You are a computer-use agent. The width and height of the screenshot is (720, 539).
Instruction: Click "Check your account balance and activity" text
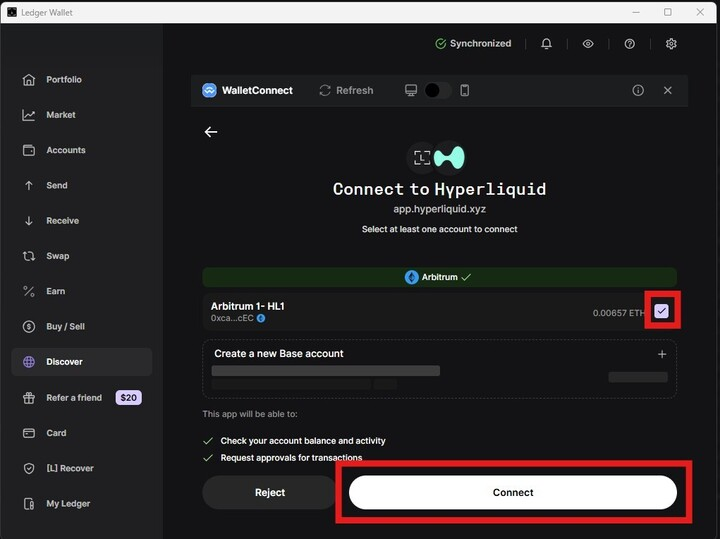click(x=303, y=441)
